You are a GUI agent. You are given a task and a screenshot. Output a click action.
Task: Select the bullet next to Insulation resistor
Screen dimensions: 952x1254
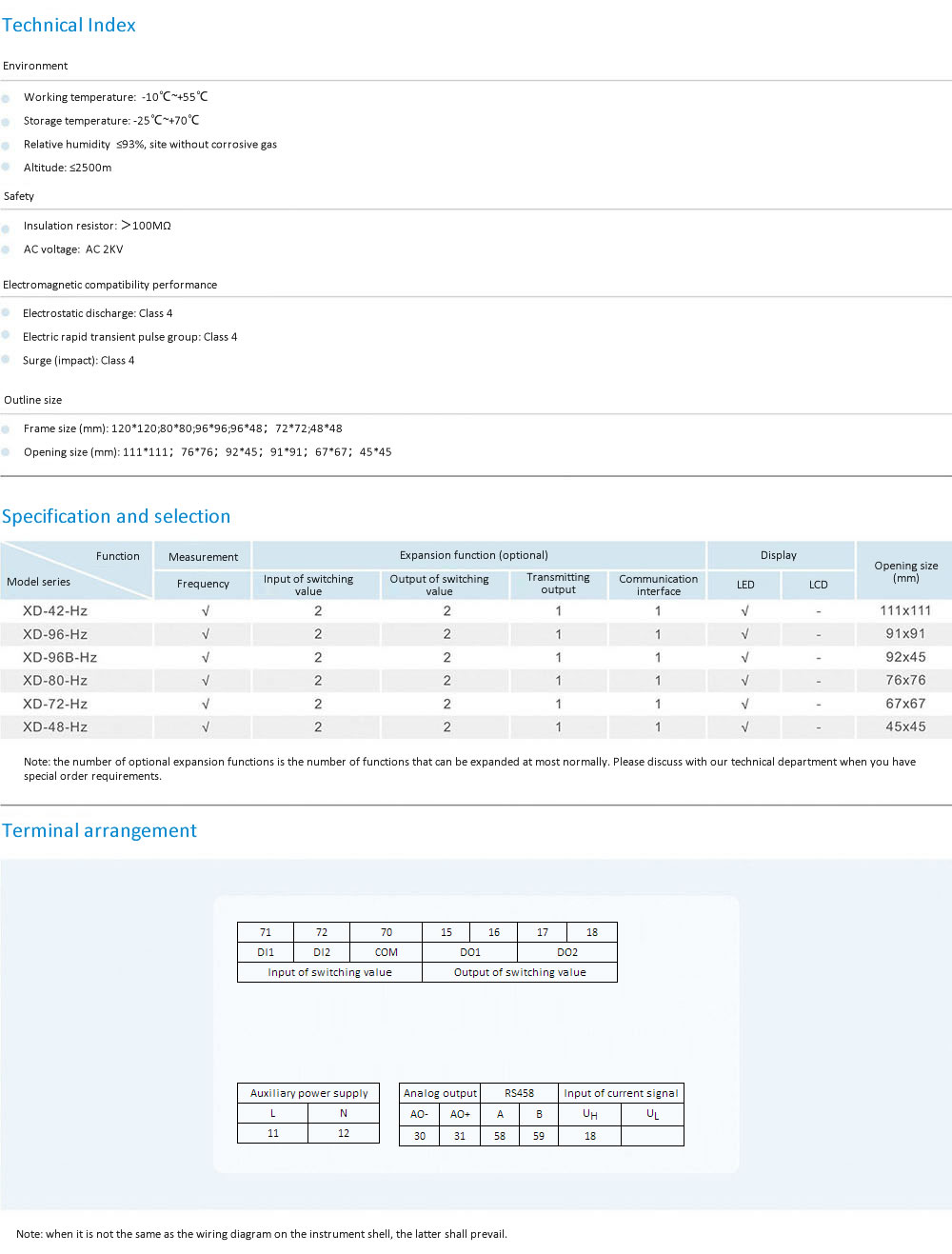pyautogui.click(x=6, y=228)
